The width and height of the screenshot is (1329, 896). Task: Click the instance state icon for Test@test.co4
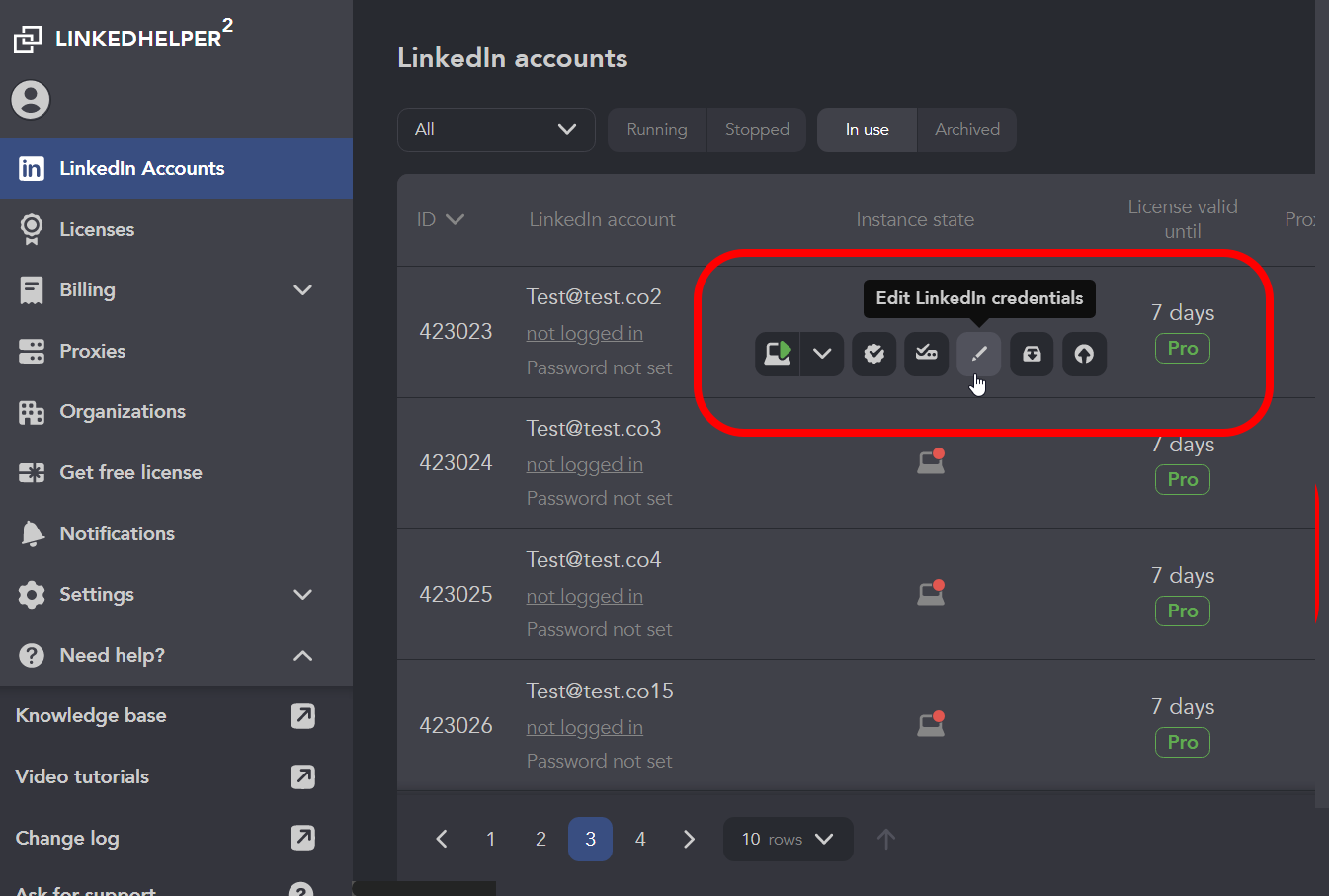tap(931, 593)
